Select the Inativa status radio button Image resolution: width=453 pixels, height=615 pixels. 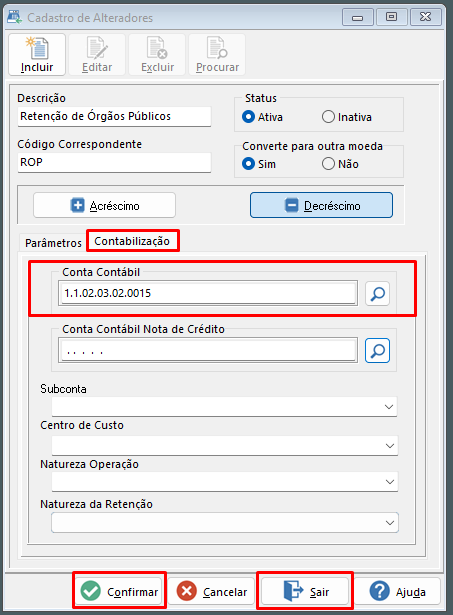pyautogui.click(x=328, y=117)
